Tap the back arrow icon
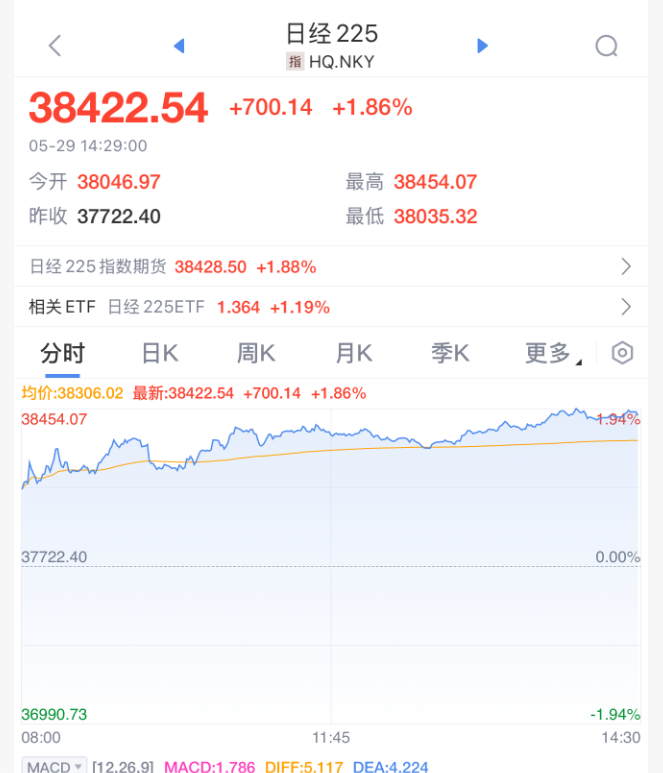Image resolution: width=663 pixels, height=773 pixels. tap(55, 45)
